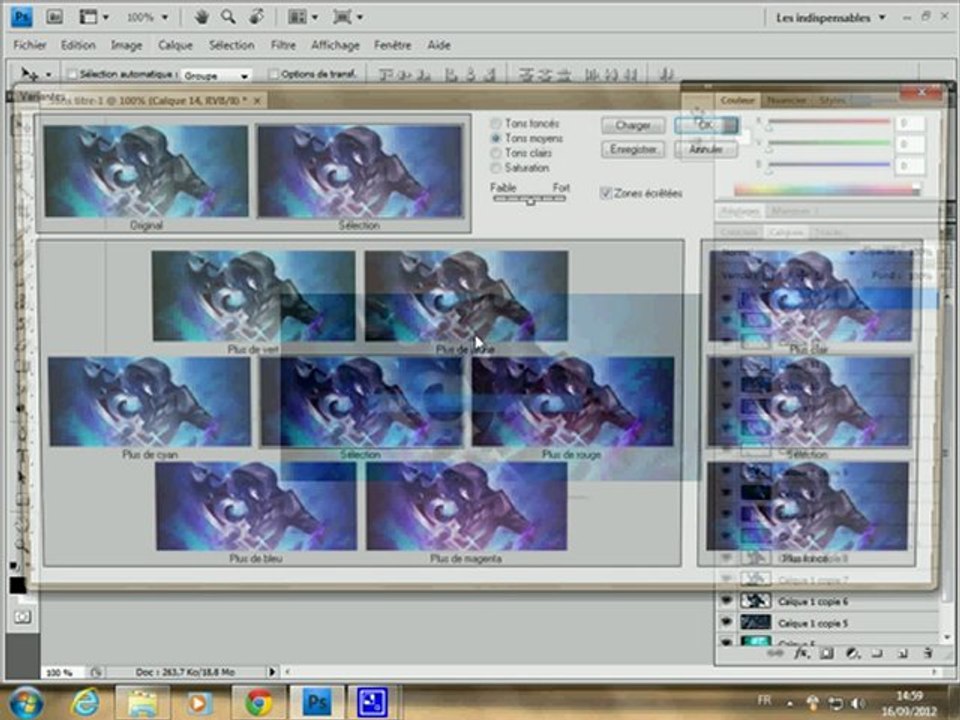Viewport: 960px width, 720px height.
Task: Click the document info icon in status bar
Action: (x=96, y=672)
